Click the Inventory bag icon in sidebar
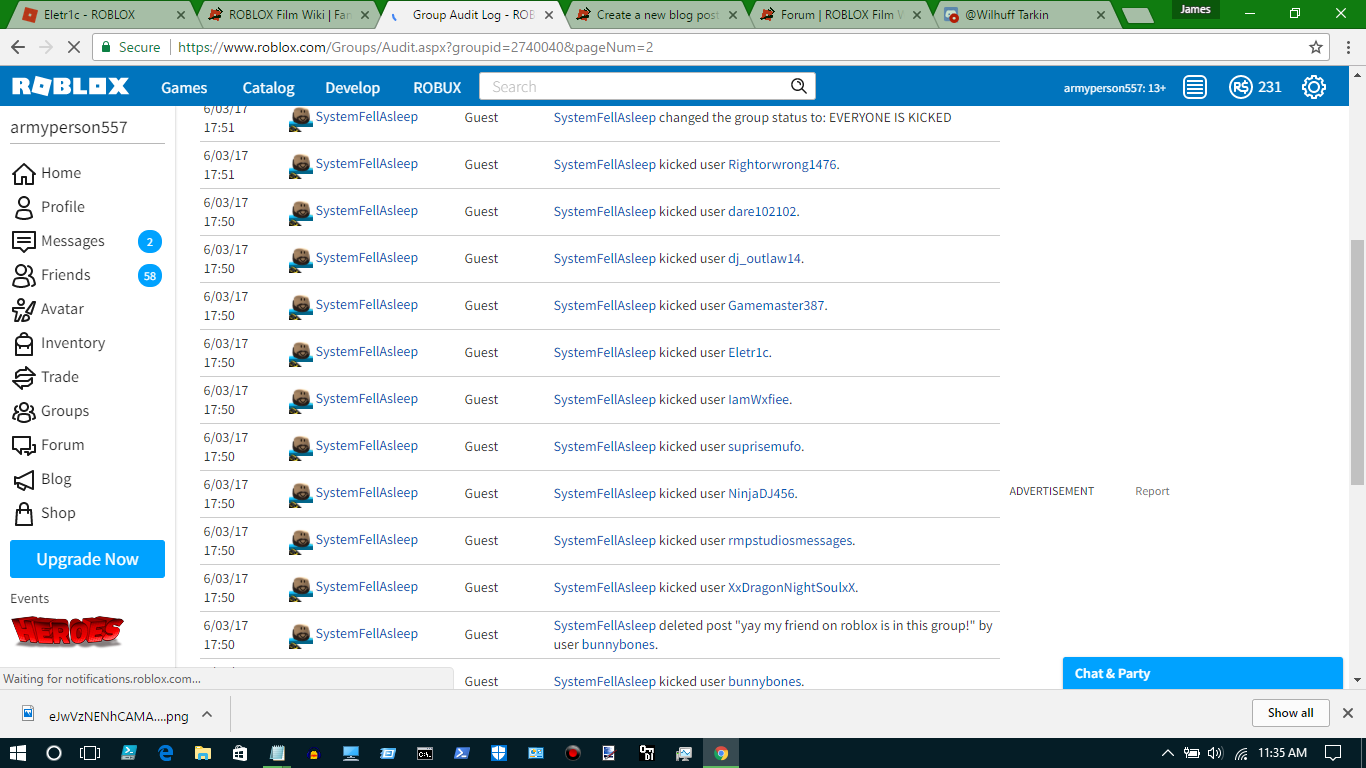The image size is (1366, 768). (x=23, y=344)
